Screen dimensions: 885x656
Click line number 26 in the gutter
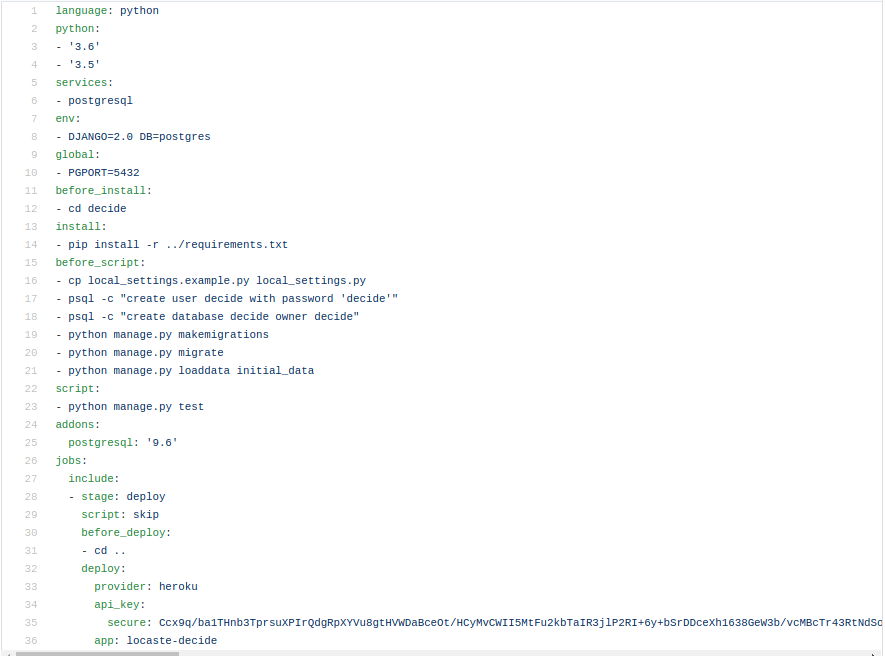(31, 461)
